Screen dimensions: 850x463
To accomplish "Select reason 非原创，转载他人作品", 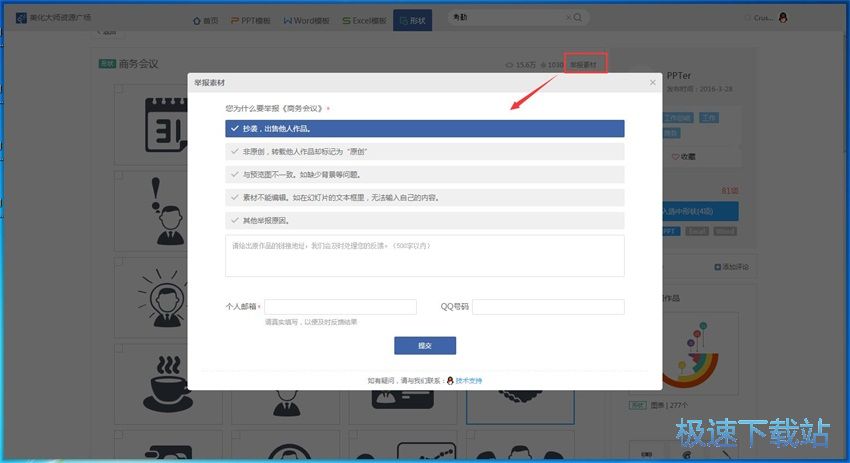I will point(424,152).
